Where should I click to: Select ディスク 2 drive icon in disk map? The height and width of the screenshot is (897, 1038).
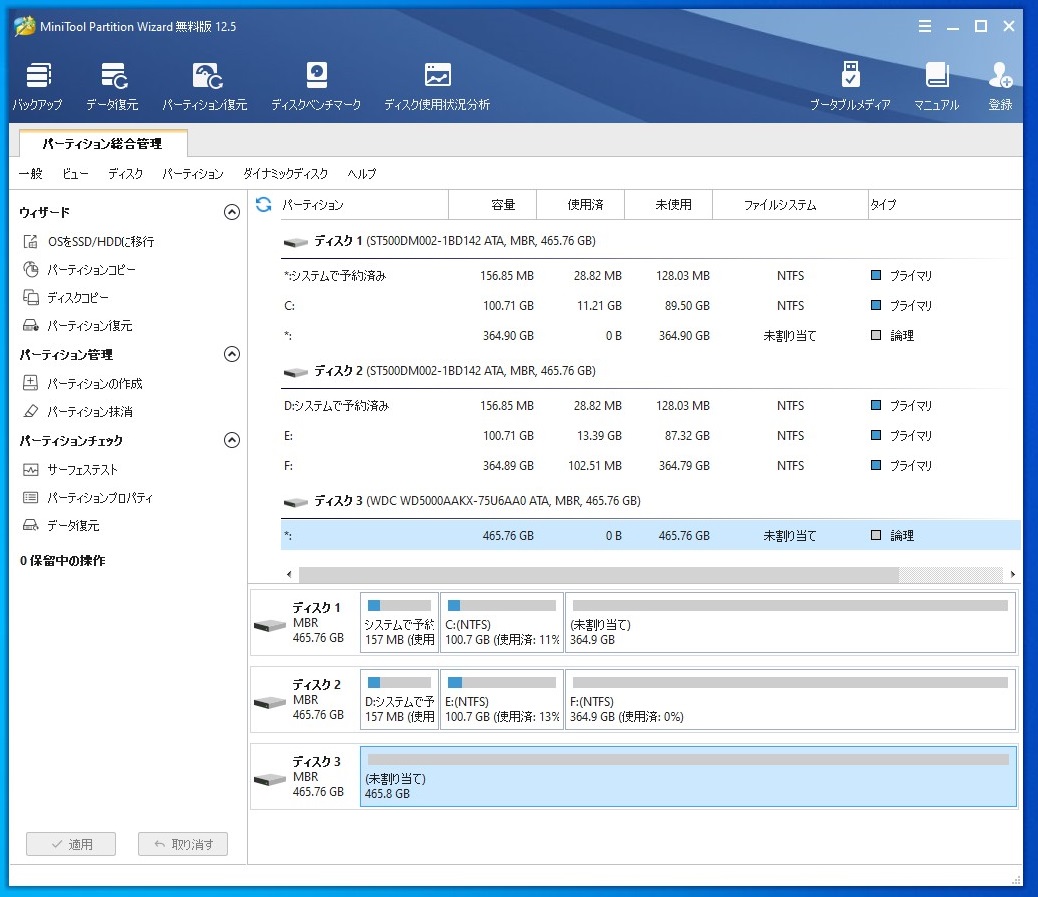coord(270,702)
